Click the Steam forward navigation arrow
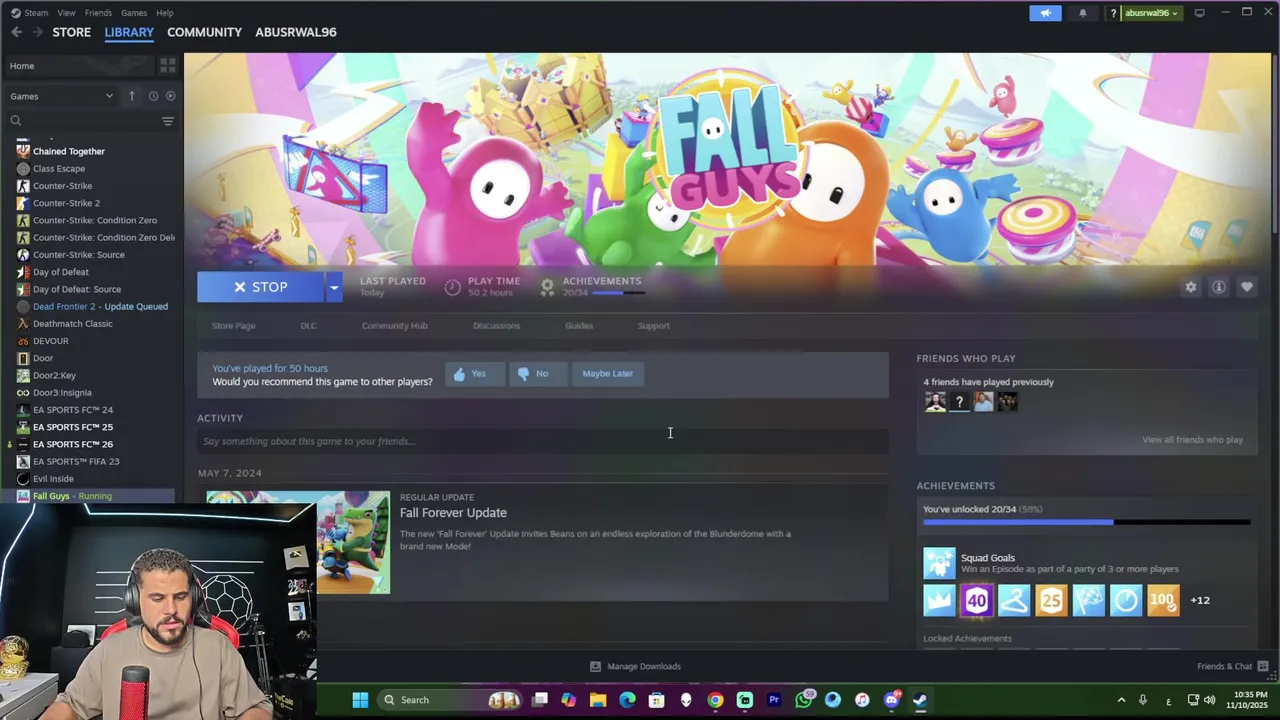 [x=38, y=32]
